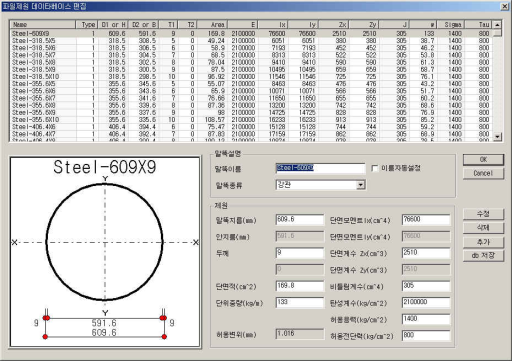
Task: Click the db 저장 button
Action: tap(483, 256)
